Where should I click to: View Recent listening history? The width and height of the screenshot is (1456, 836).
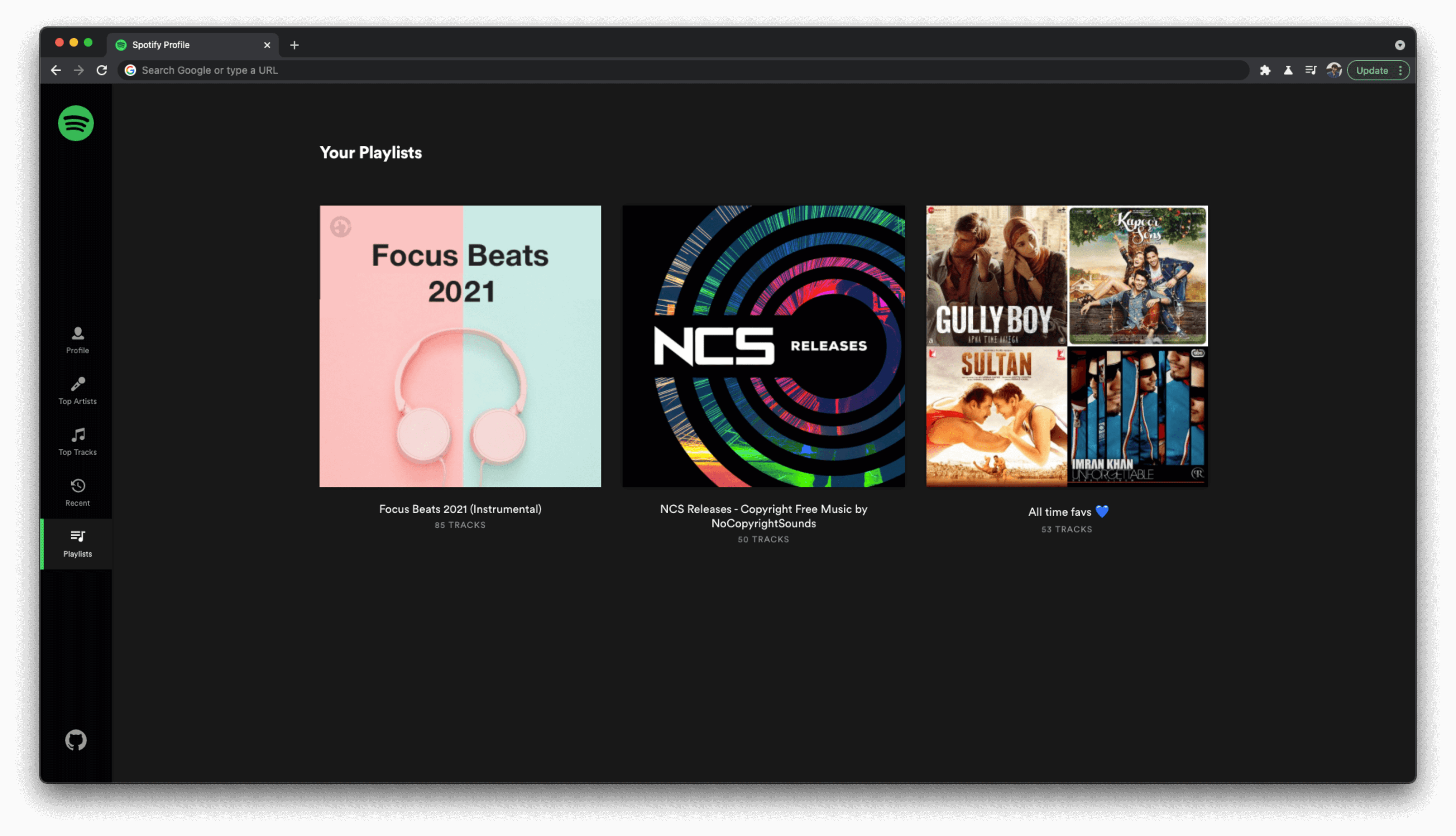(77, 493)
